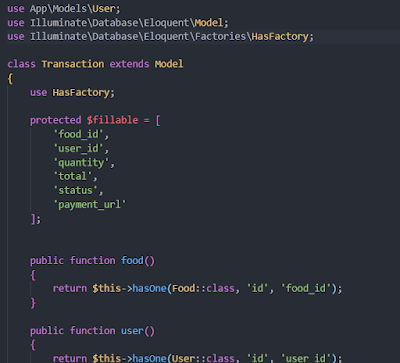
Task: Click the 'user()' function name
Action: [138, 331]
